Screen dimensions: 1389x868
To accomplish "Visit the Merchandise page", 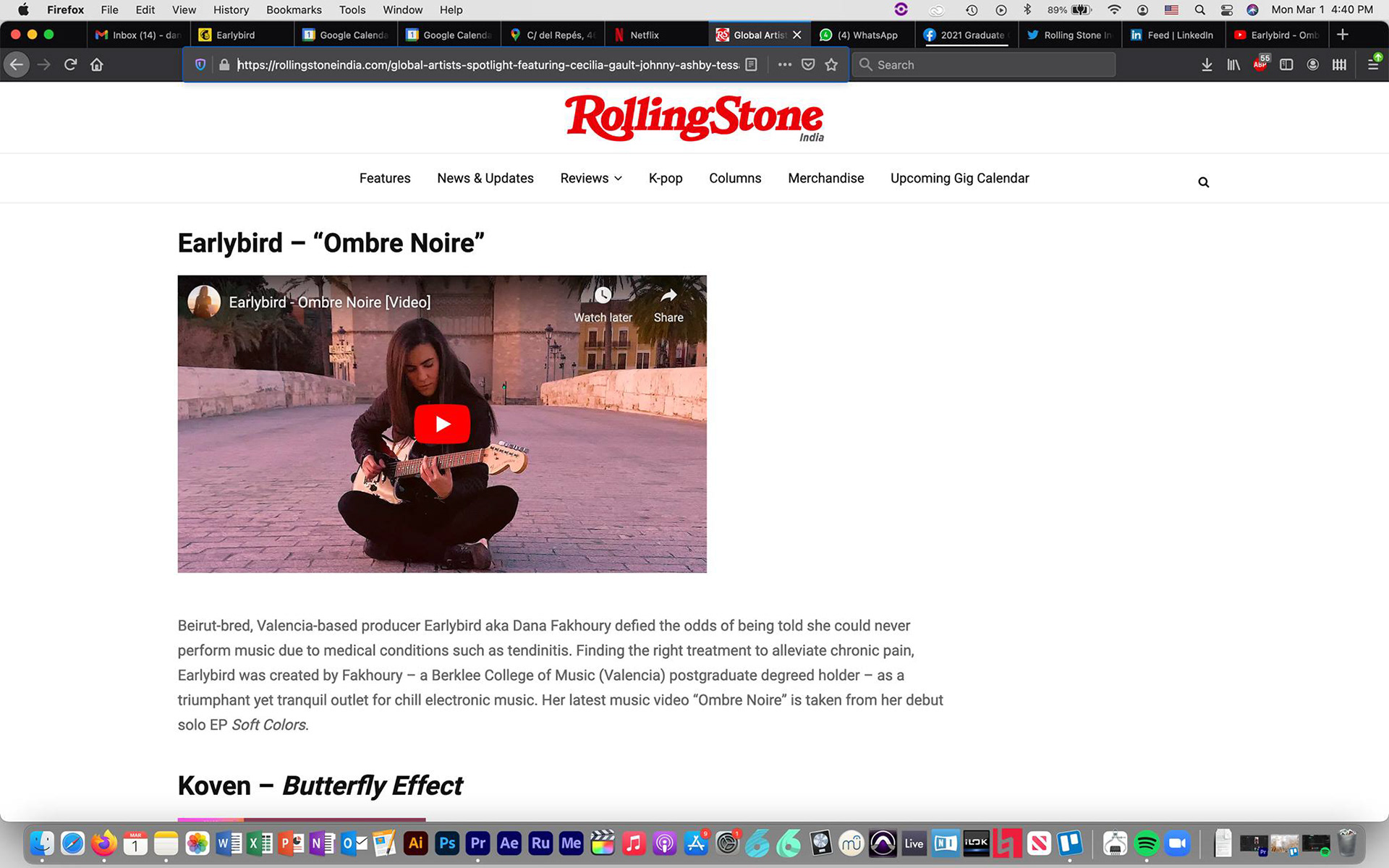I will click(x=826, y=178).
